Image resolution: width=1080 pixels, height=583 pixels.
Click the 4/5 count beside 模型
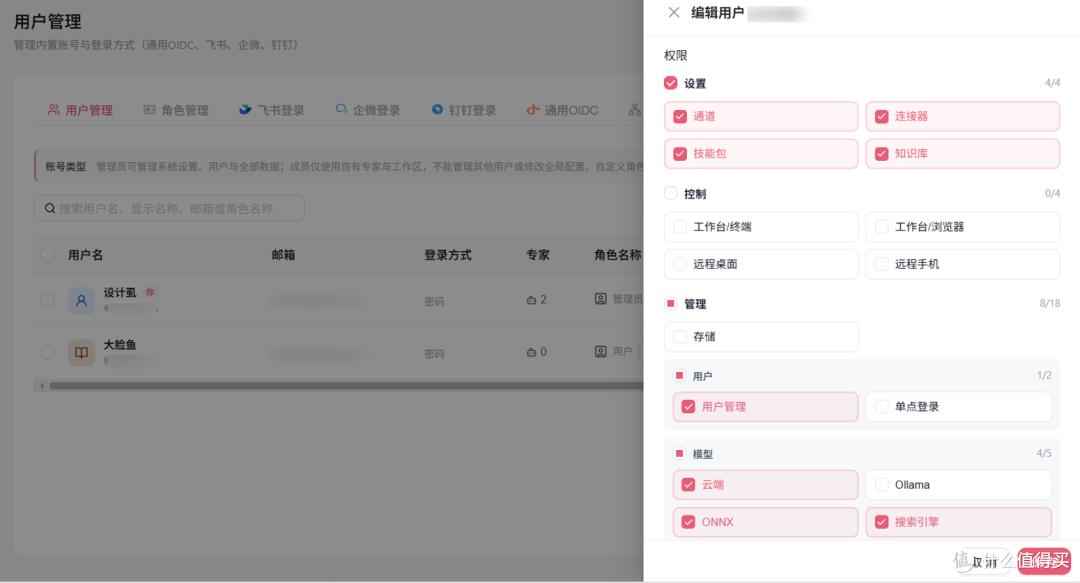(x=1044, y=453)
